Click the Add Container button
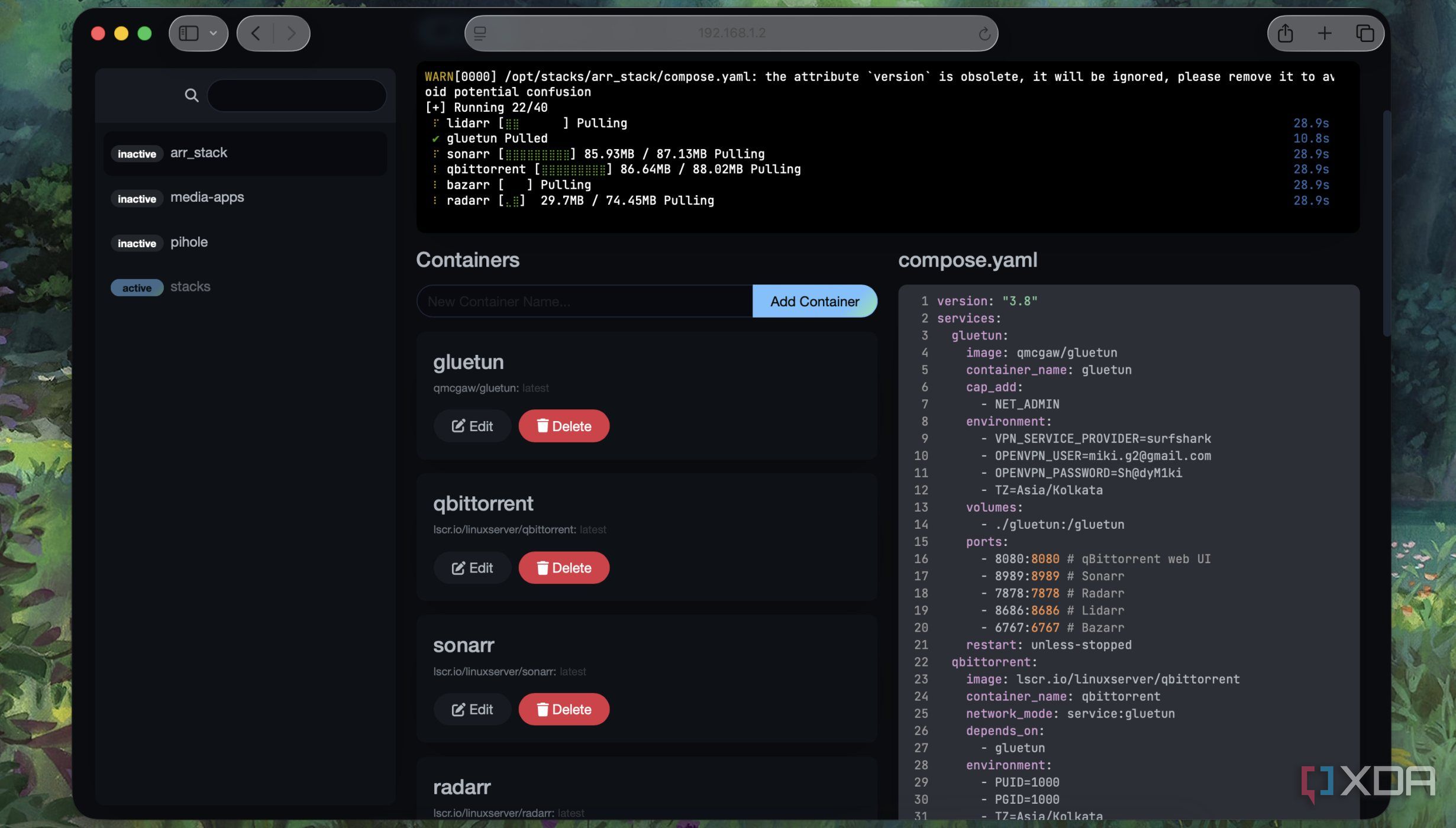This screenshot has height=828, width=1456. click(814, 301)
